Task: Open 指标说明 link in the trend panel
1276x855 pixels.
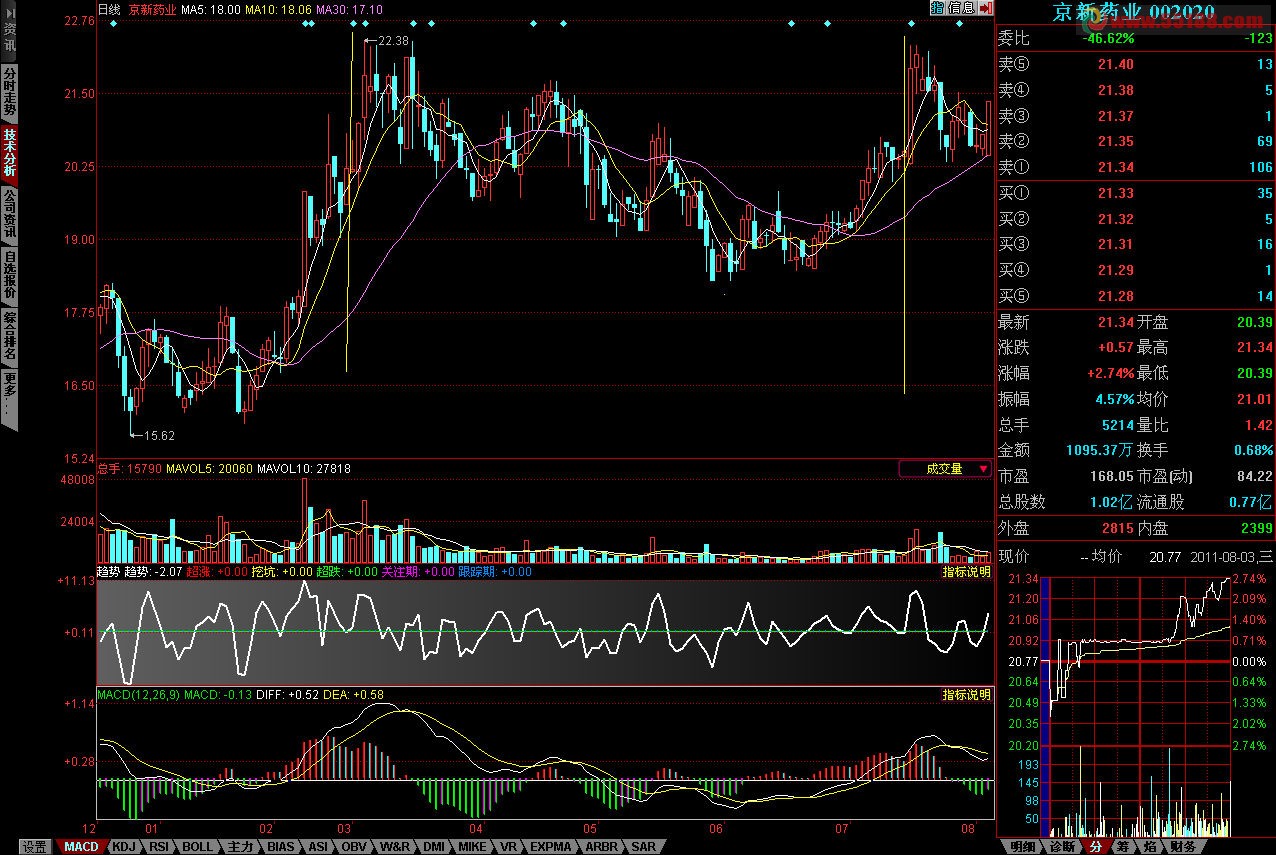Action: click(x=966, y=572)
